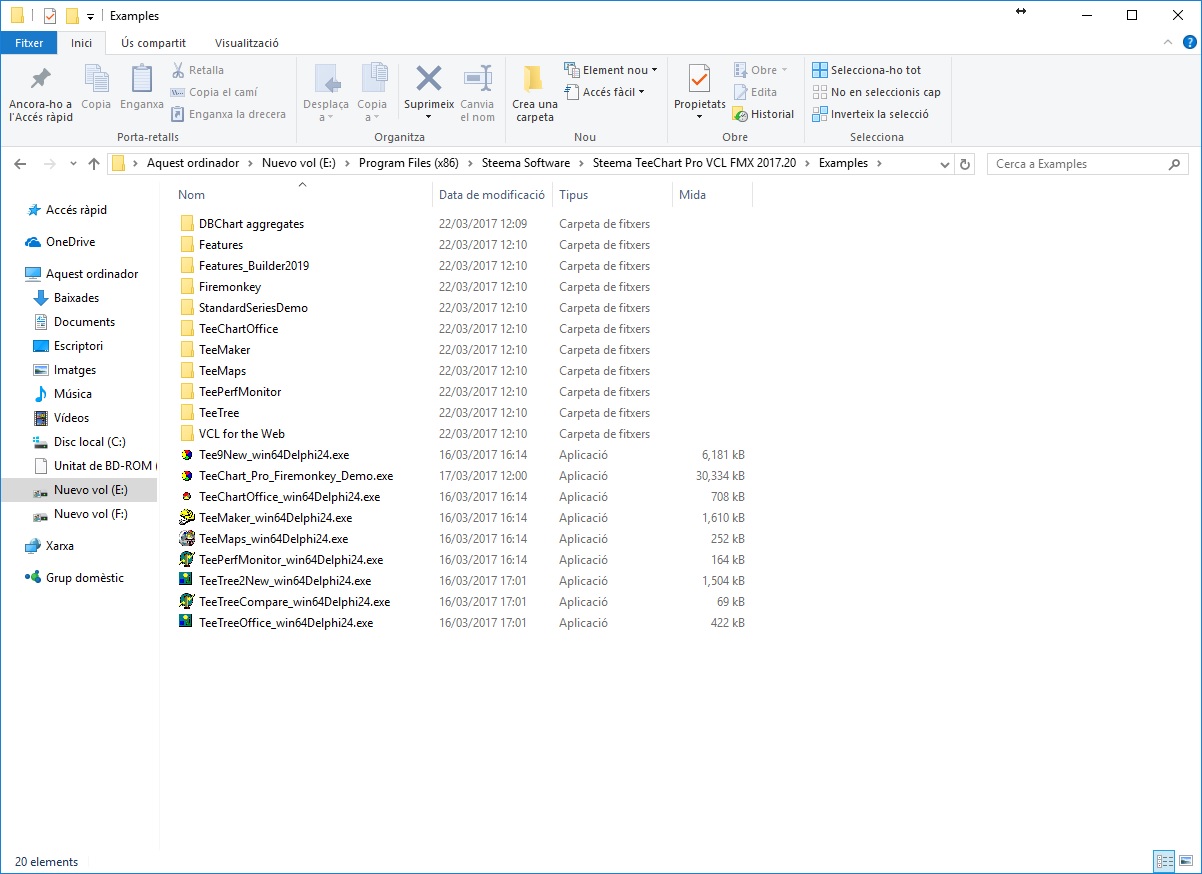Switch to the Inici tab
Screen dimensions: 1202x874
pos(82,43)
